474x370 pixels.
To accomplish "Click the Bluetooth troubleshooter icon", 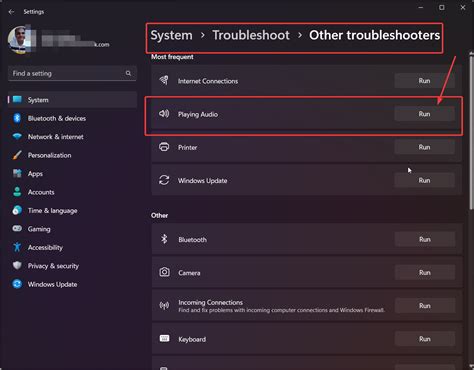I will tap(164, 239).
